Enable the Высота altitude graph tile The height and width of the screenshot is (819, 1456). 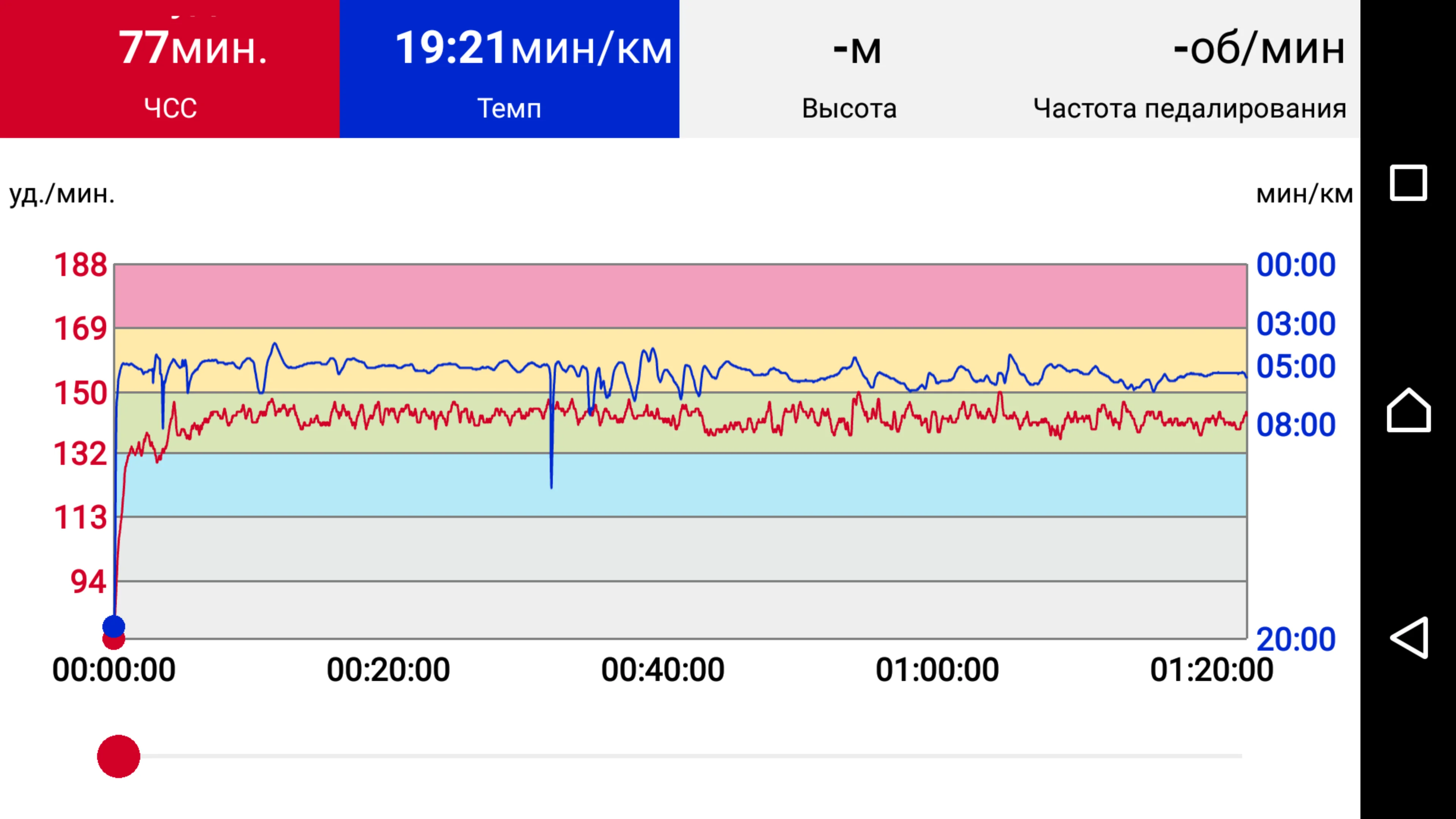(x=849, y=69)
